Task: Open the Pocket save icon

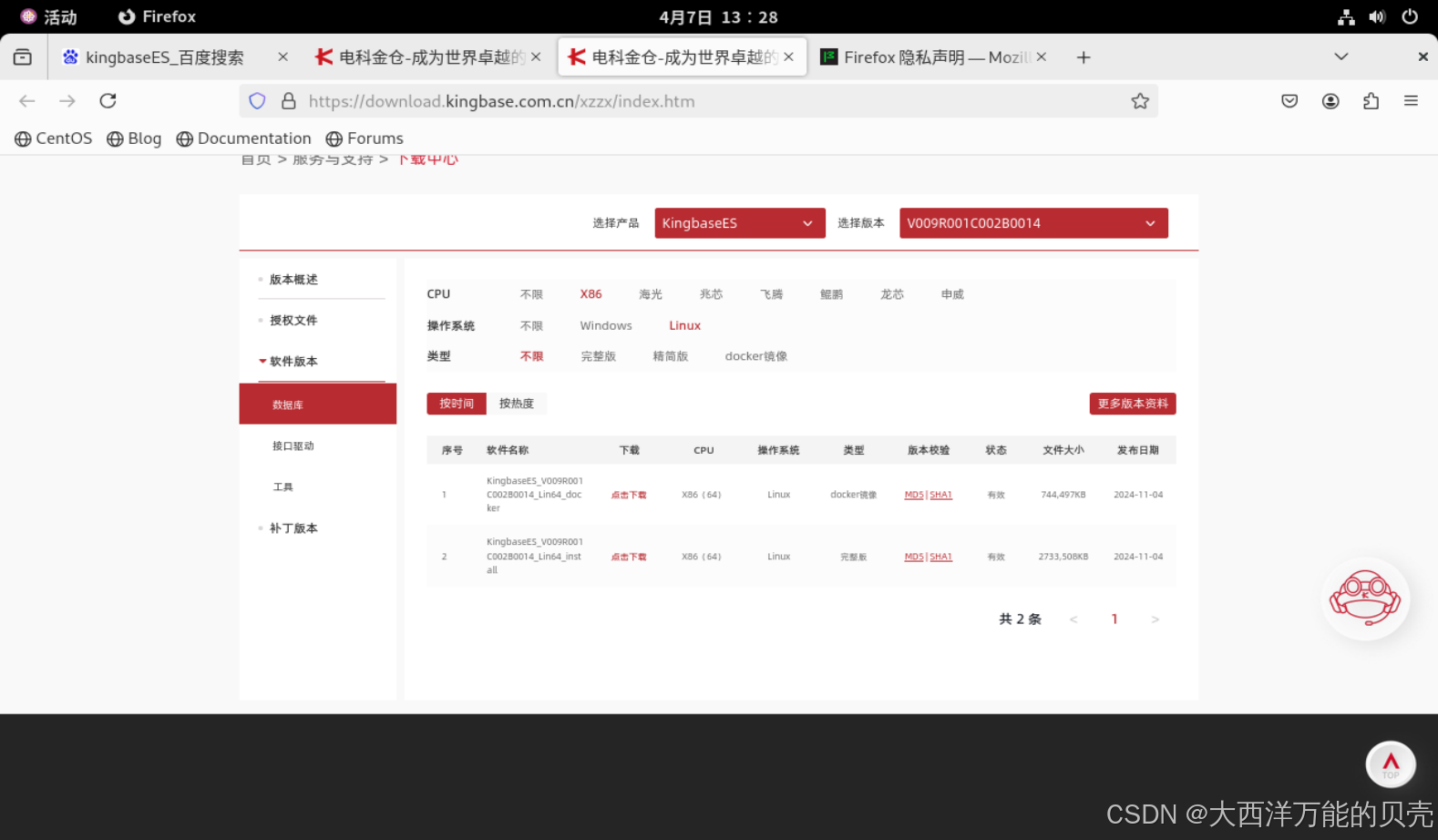Action: click(1289, 101)
